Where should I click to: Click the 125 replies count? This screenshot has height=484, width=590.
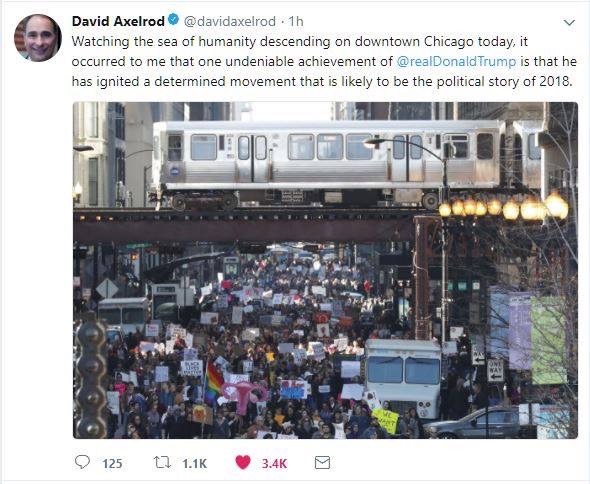click(x=112, y=463)
